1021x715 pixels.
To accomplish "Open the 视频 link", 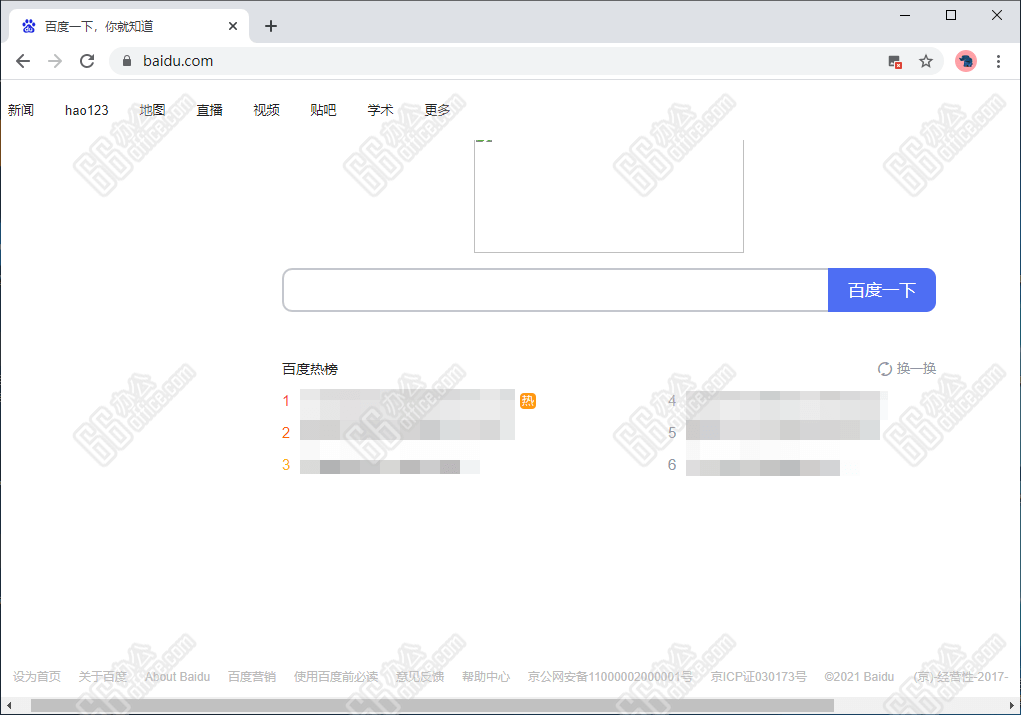I will tap(266, 110).
